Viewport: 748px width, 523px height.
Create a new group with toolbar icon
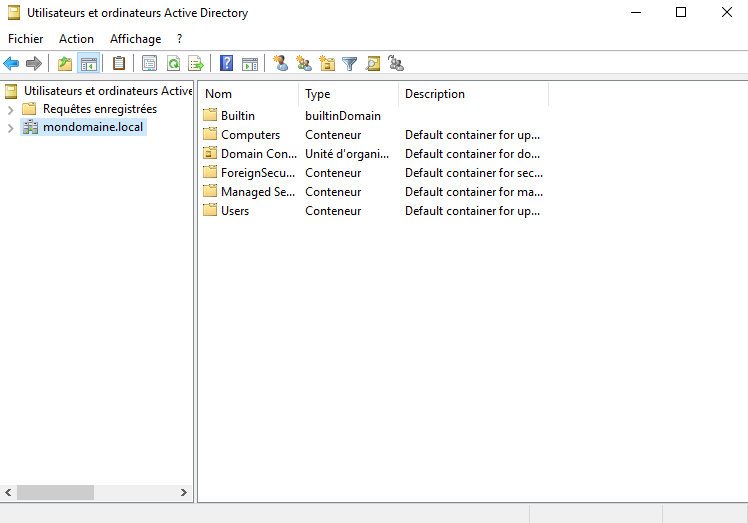[x=304, y=63]
